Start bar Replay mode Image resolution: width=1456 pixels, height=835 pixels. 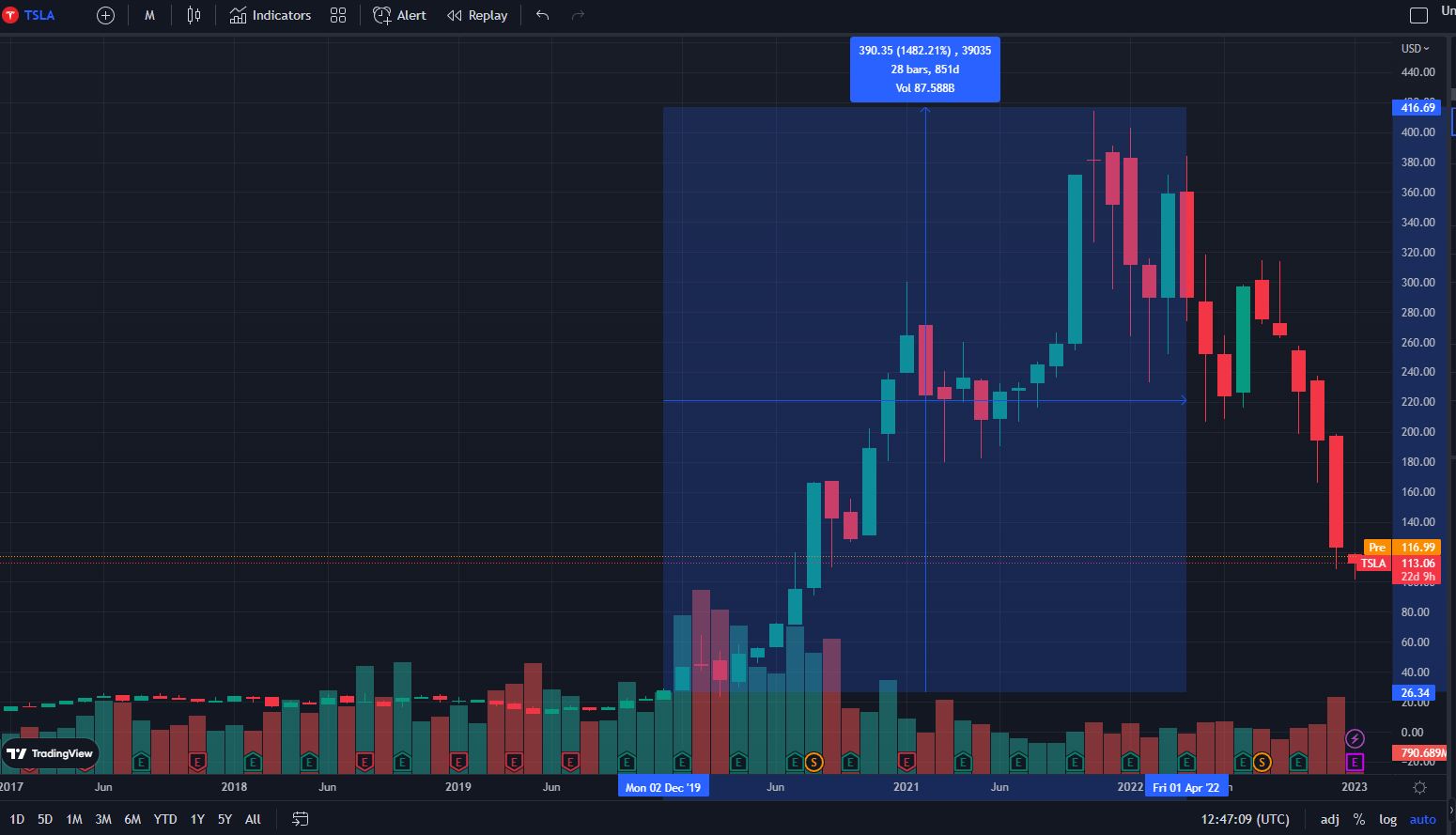click(477, 15)
